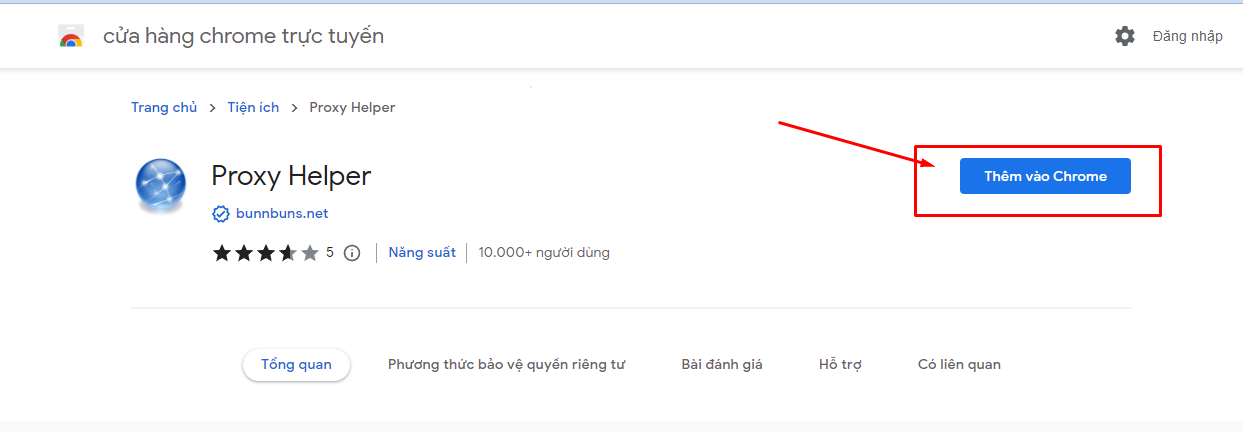Switch to Phương thức bảo vệ quyền riêng tư tab
The image size is (1243, 432).
tap(506, 365)
